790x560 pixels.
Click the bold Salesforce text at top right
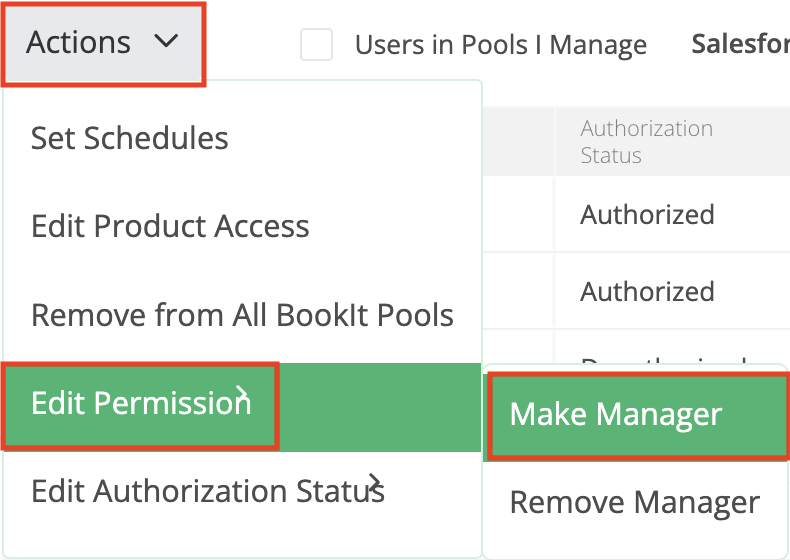740,44
